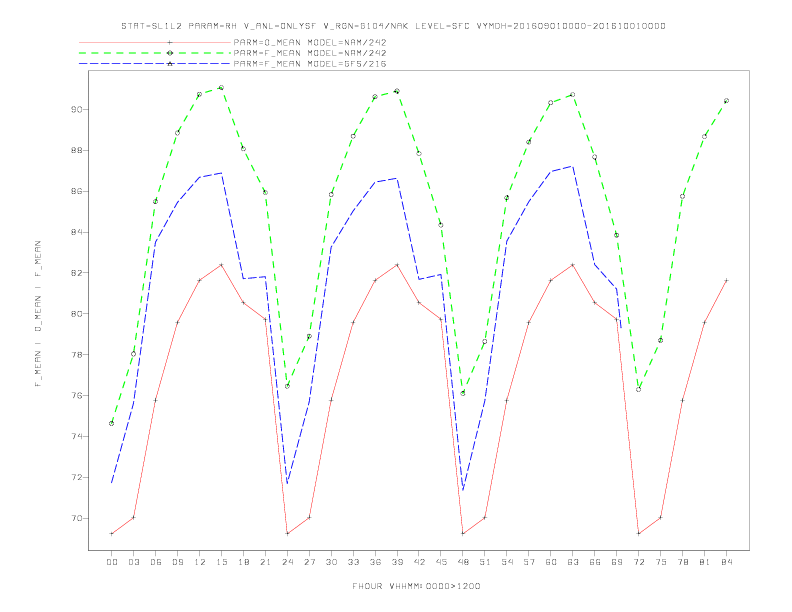Viewport: 792px width, 612px height.
Task: Click the x-axis tick label 60
Action: click(x=551, y=562)
